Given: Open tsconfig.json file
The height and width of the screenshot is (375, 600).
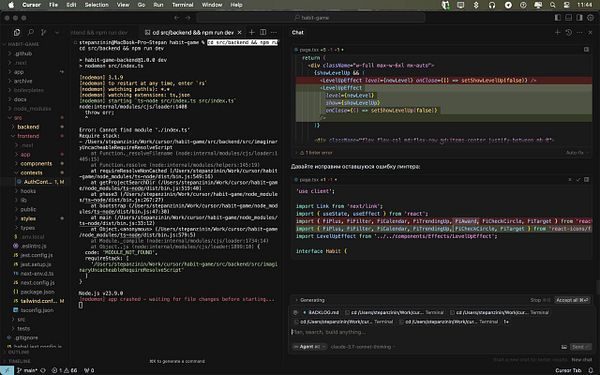Looking at the screenshot, I should (37, 310).
